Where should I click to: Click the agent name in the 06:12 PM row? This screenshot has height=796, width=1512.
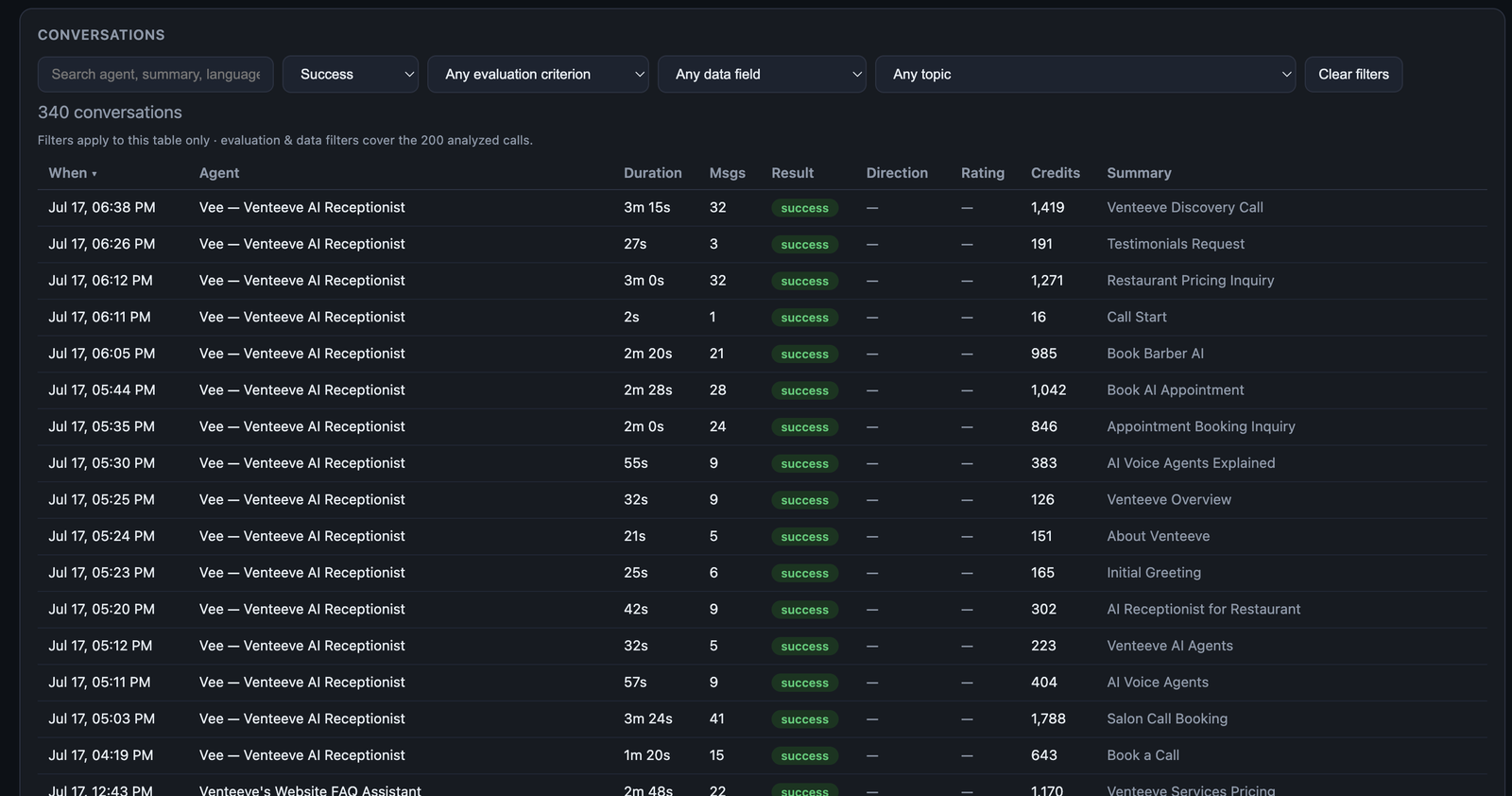pyautogui.click(x=302, y=281)
